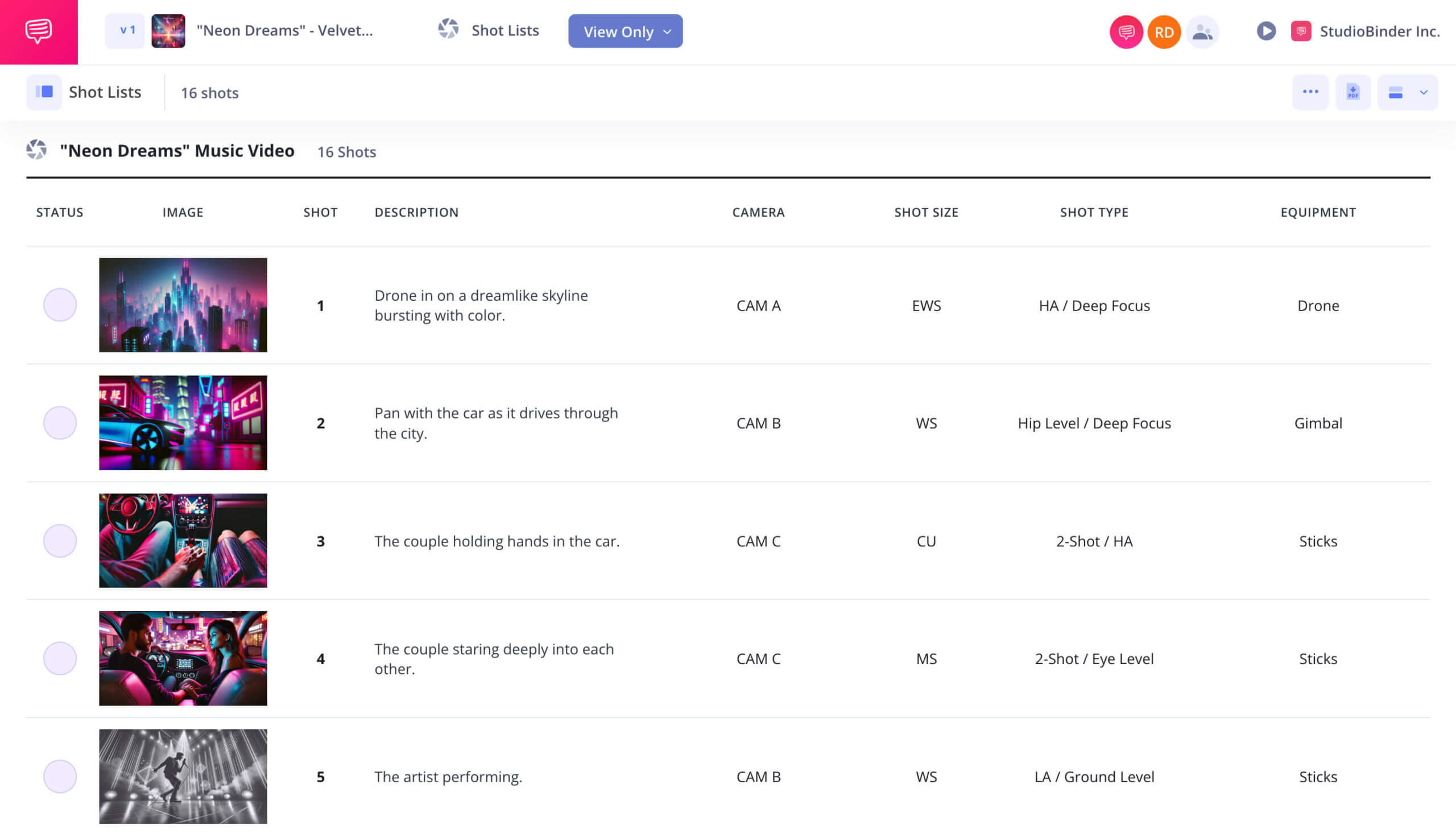This screenshot has width=1456, height=834.
Task: Click the StudioBinder logo icon top-left
Action: pos(38,30)
